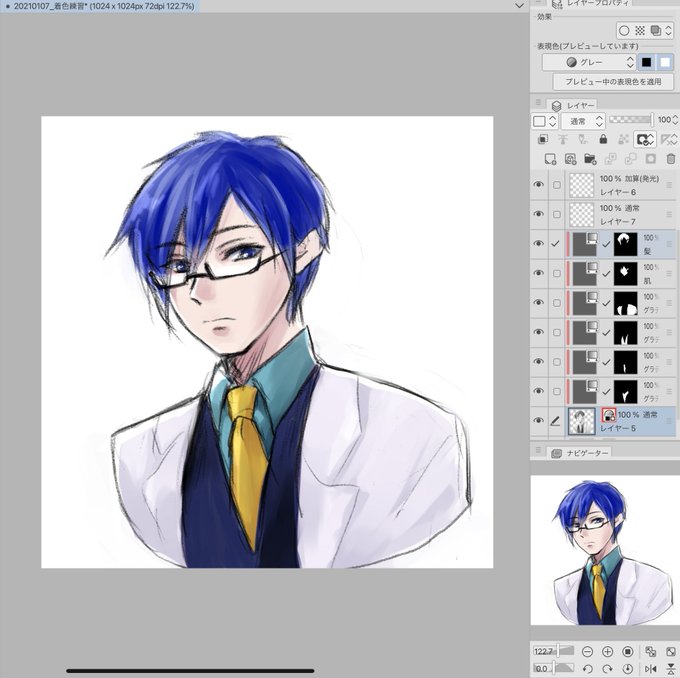Create a new raster layer

click(x=550, y=159)
